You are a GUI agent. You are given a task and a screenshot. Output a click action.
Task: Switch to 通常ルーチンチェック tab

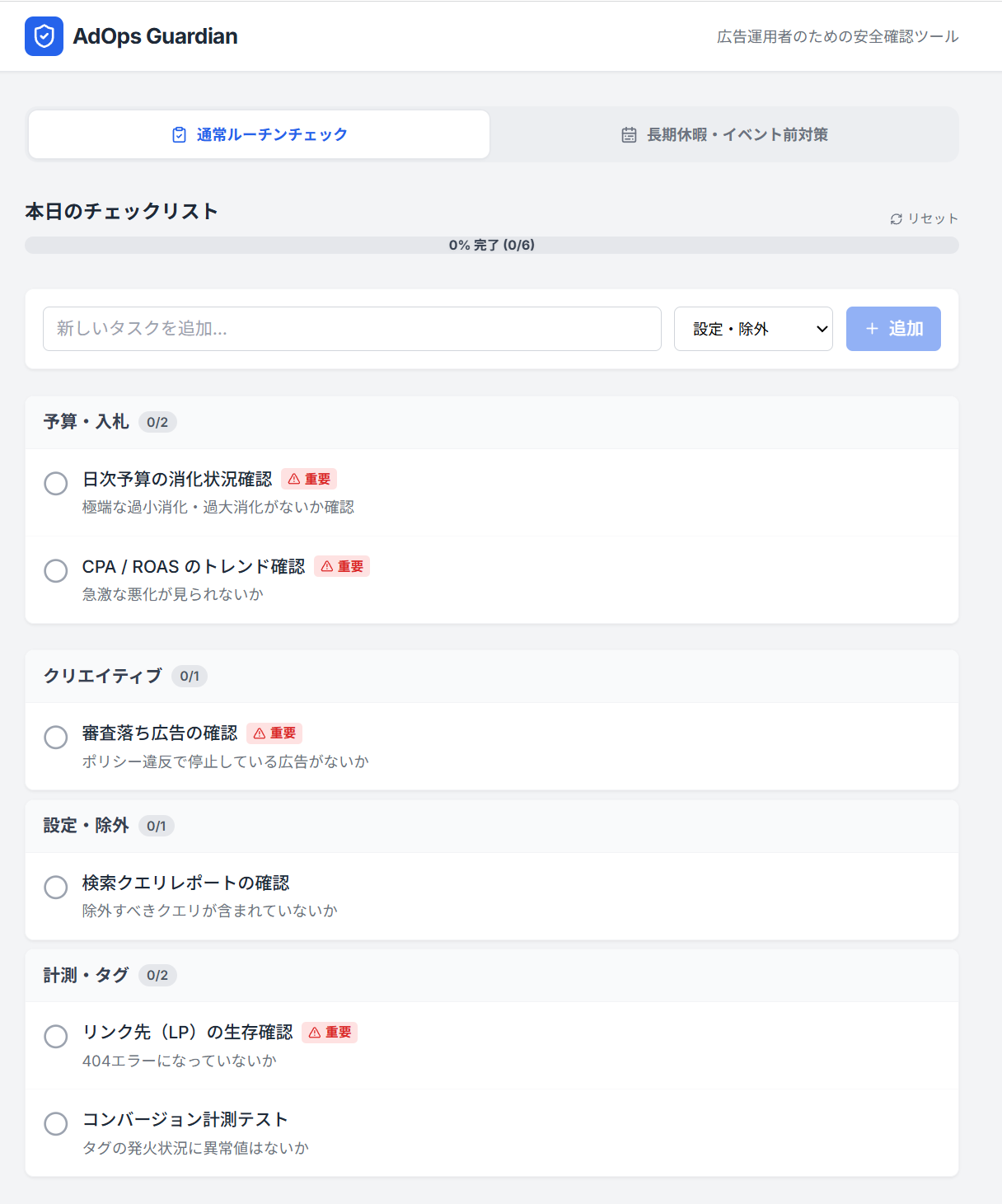coord(260,134)
